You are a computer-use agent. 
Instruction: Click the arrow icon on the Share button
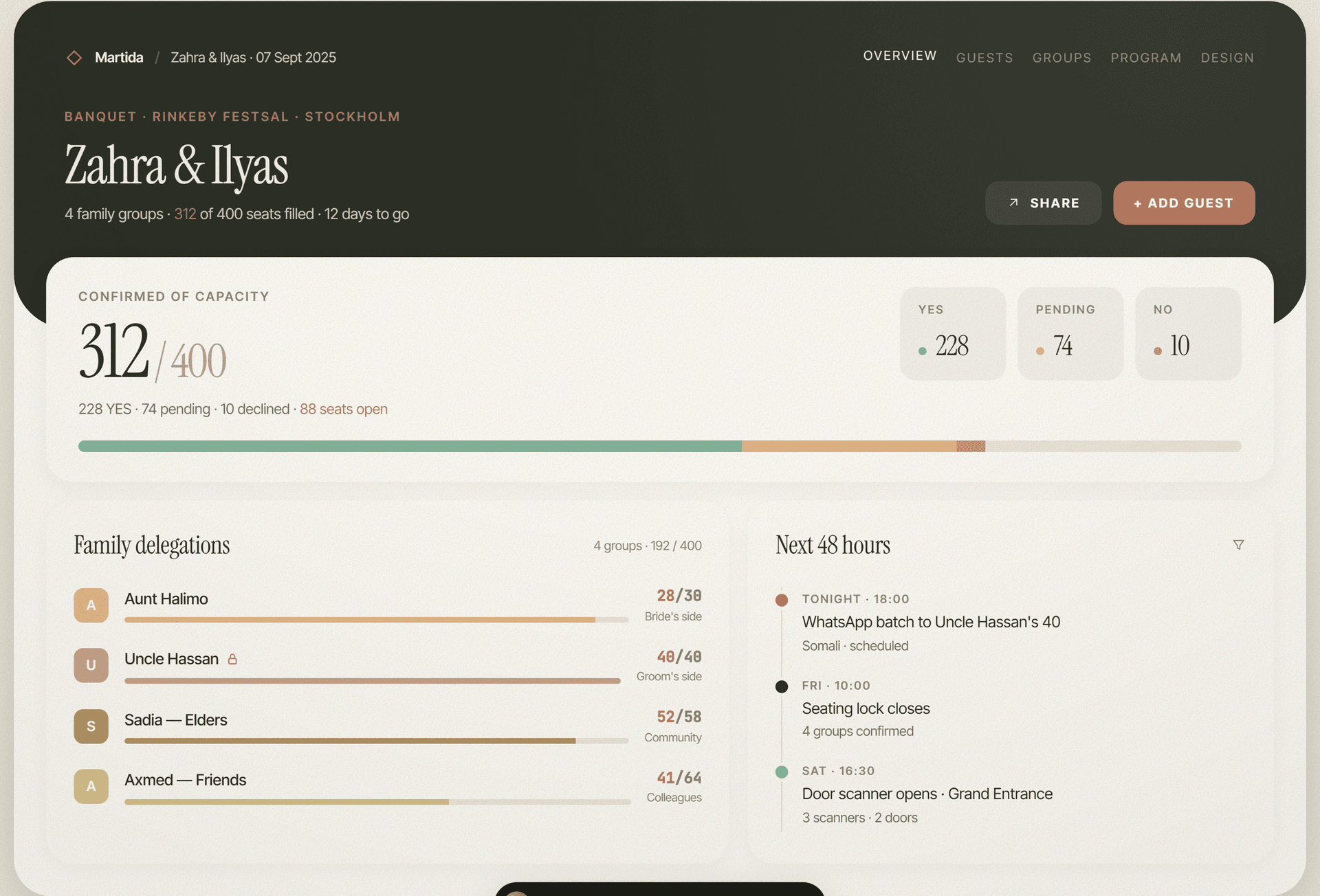click(1013, 203)
